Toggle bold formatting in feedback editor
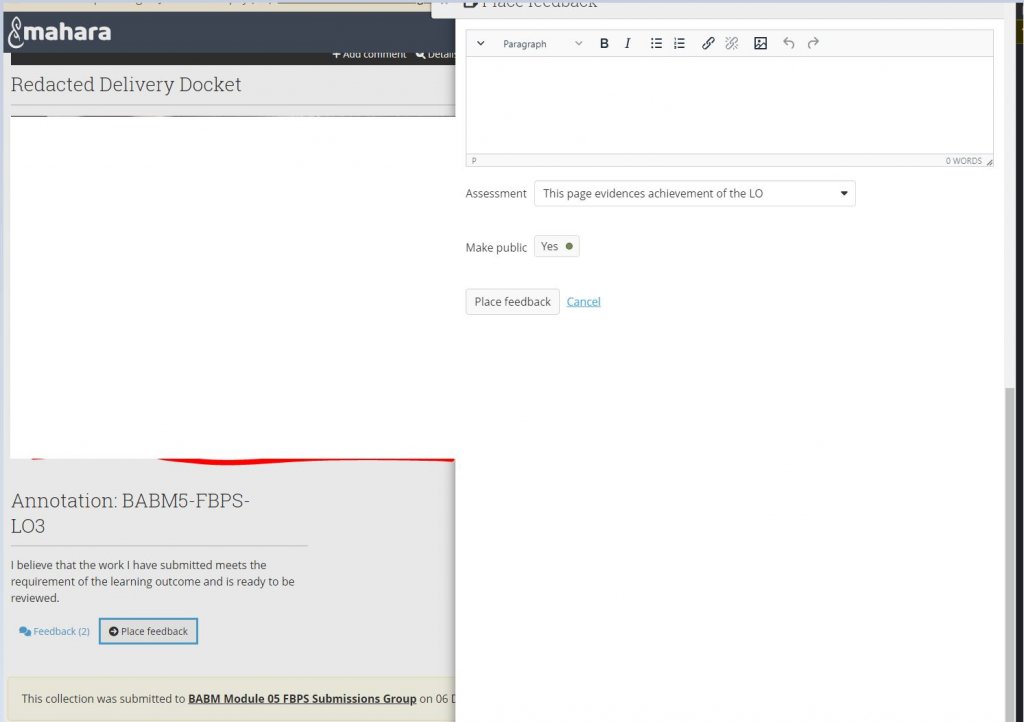 tap(604, 44)
